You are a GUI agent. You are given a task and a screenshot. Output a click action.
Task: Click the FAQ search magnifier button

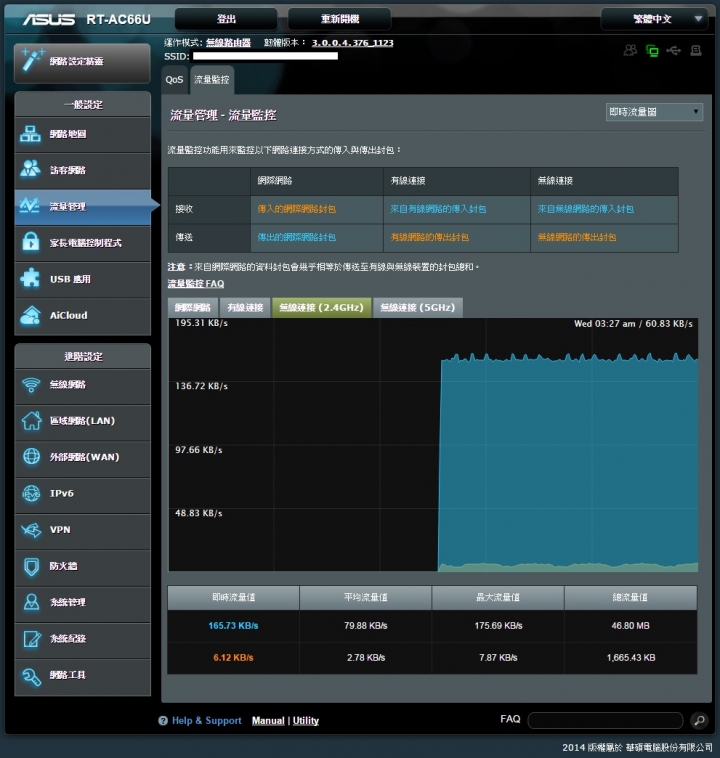[699, 720]
